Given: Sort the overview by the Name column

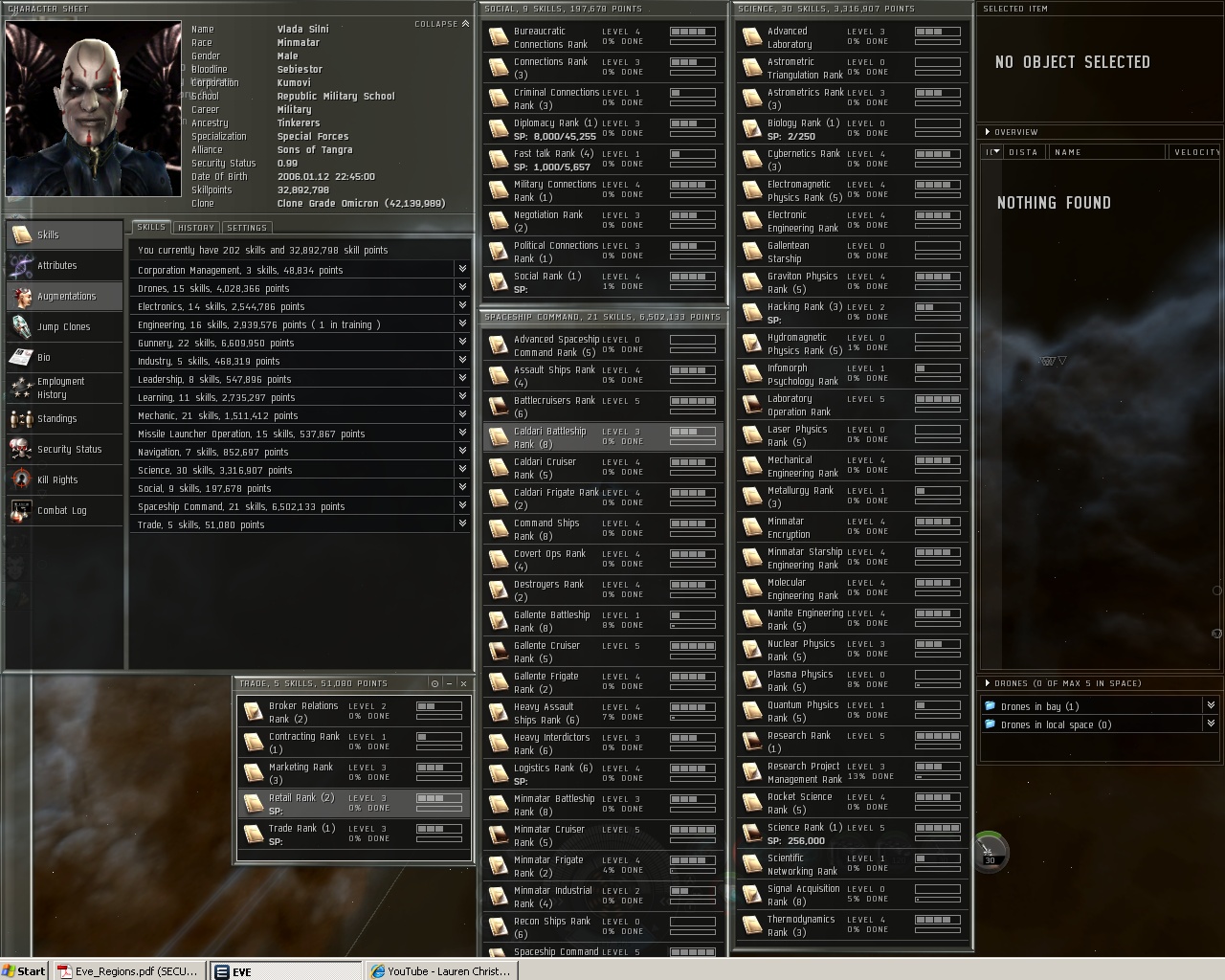Looking at the screenshot, I should click(1108, 151).
